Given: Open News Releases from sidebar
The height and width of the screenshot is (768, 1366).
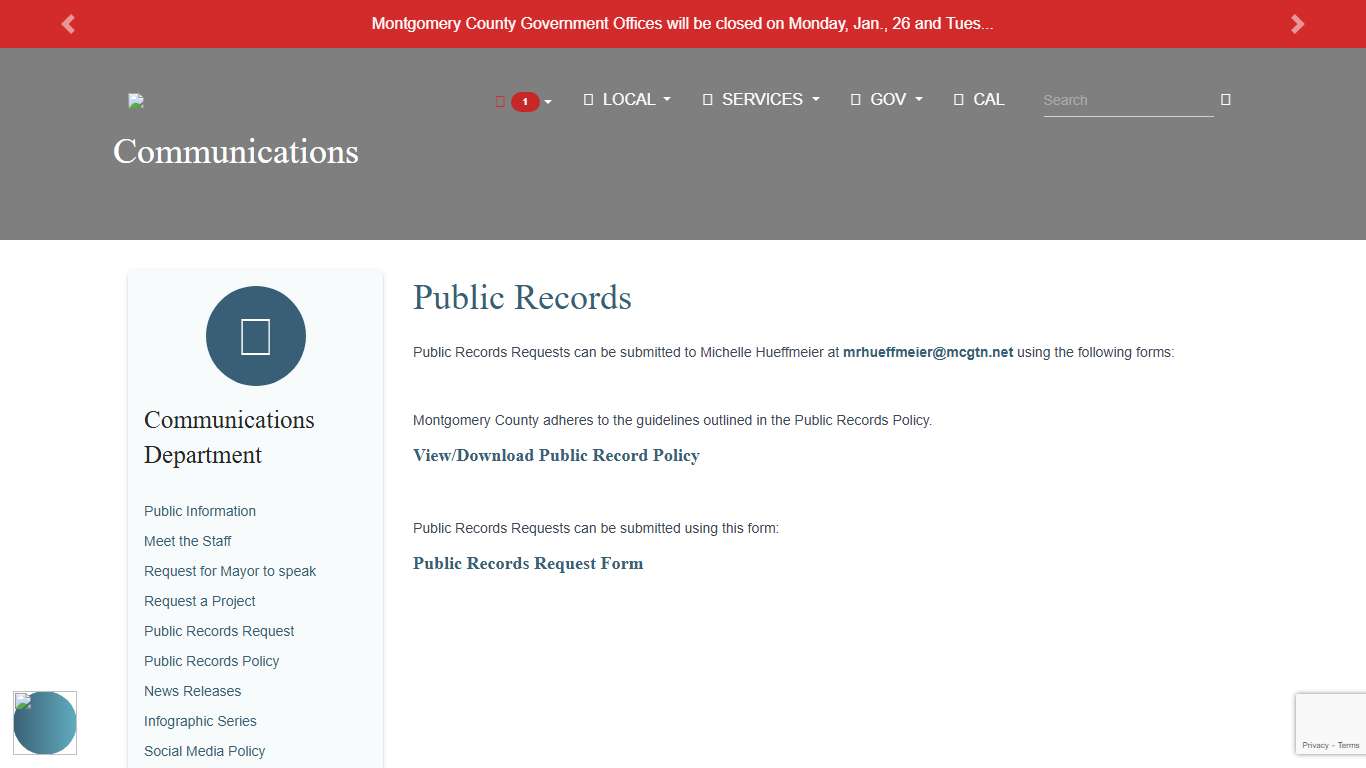Looking at the screenshot, I should [192, 691].
